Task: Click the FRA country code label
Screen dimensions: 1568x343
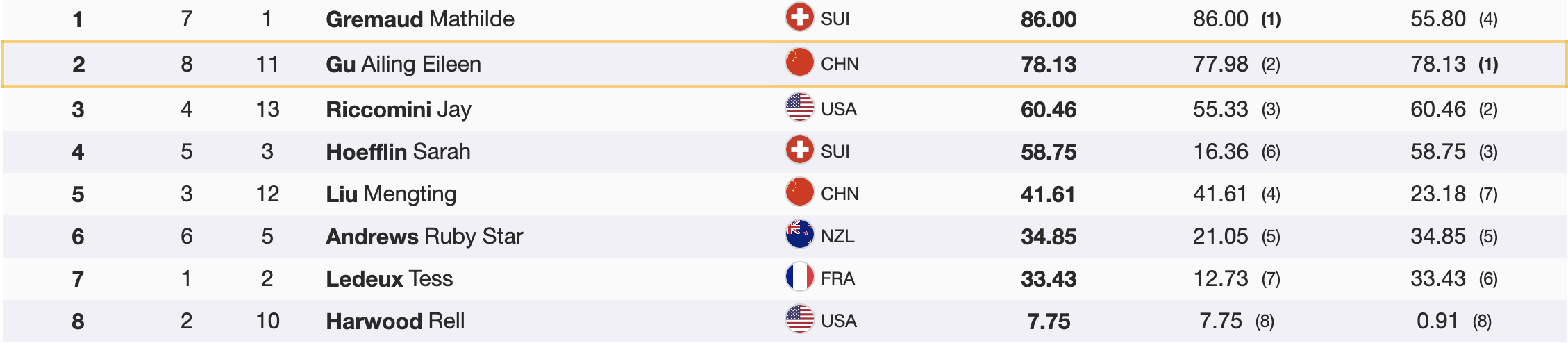Action: point(837,278)
